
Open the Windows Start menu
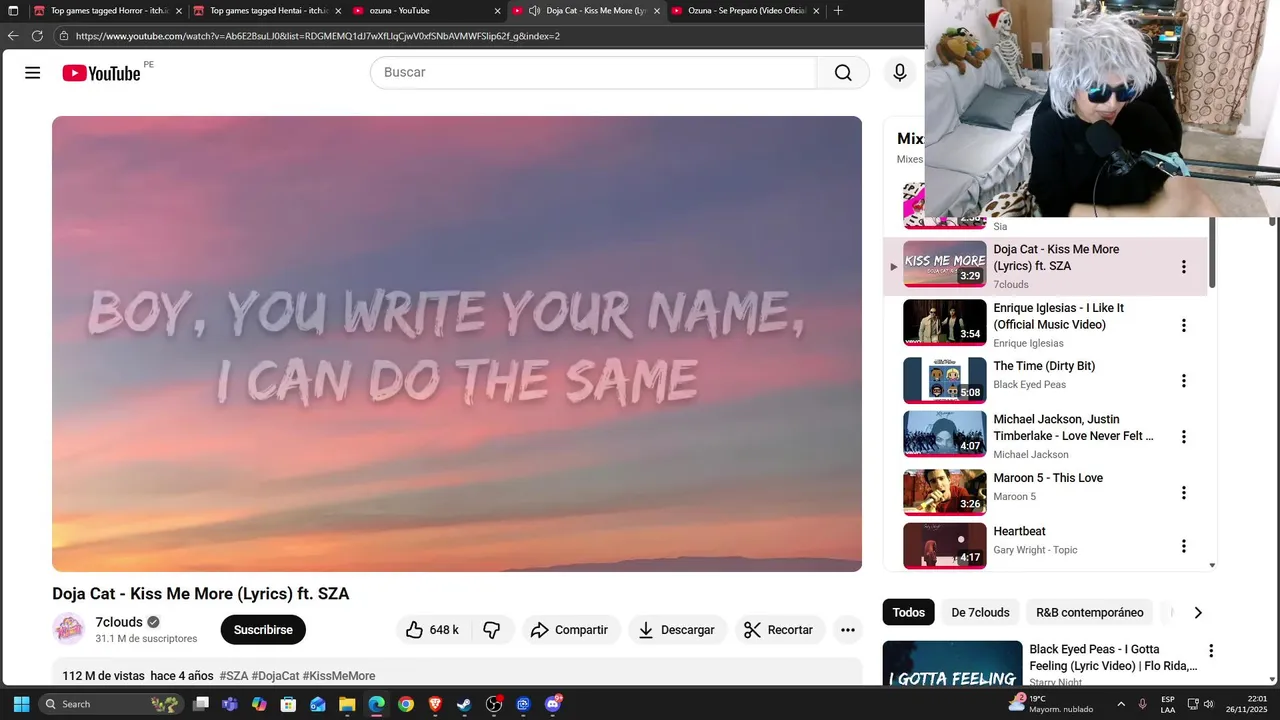[21, 704]
